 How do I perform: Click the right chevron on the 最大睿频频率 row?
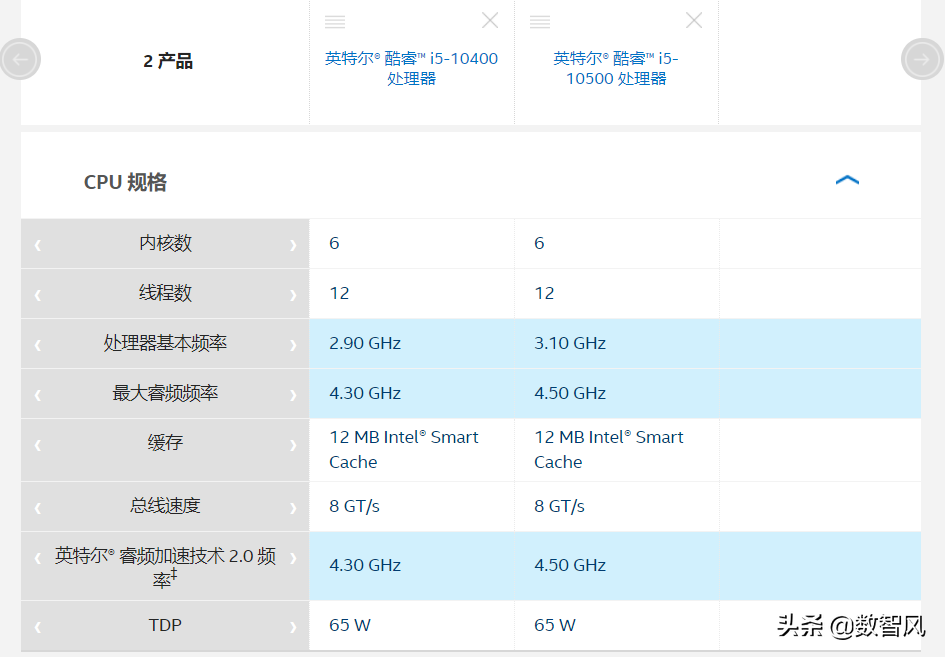(x=293, y=393)
